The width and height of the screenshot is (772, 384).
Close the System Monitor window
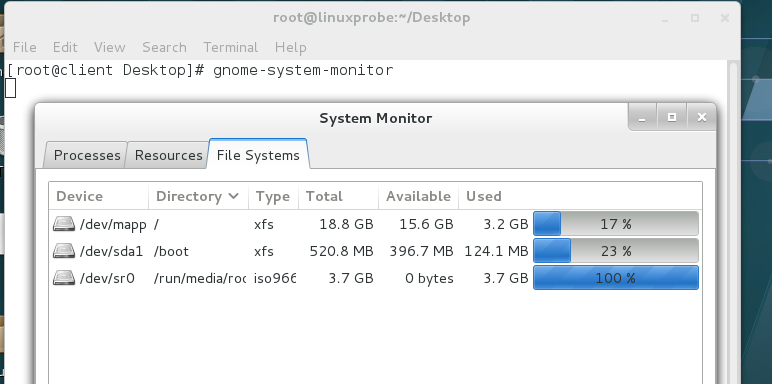(702, 118)
